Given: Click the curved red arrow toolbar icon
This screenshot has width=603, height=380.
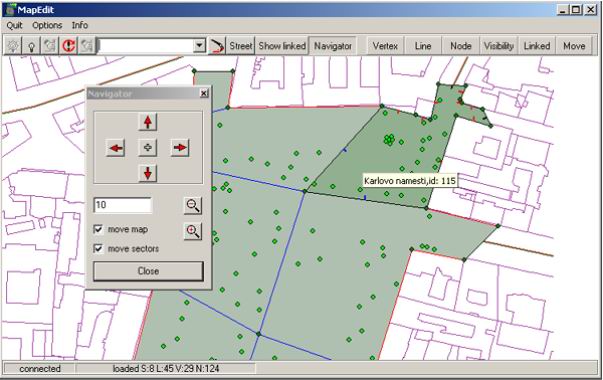Looking at the screenshot, I should (217, 46).
